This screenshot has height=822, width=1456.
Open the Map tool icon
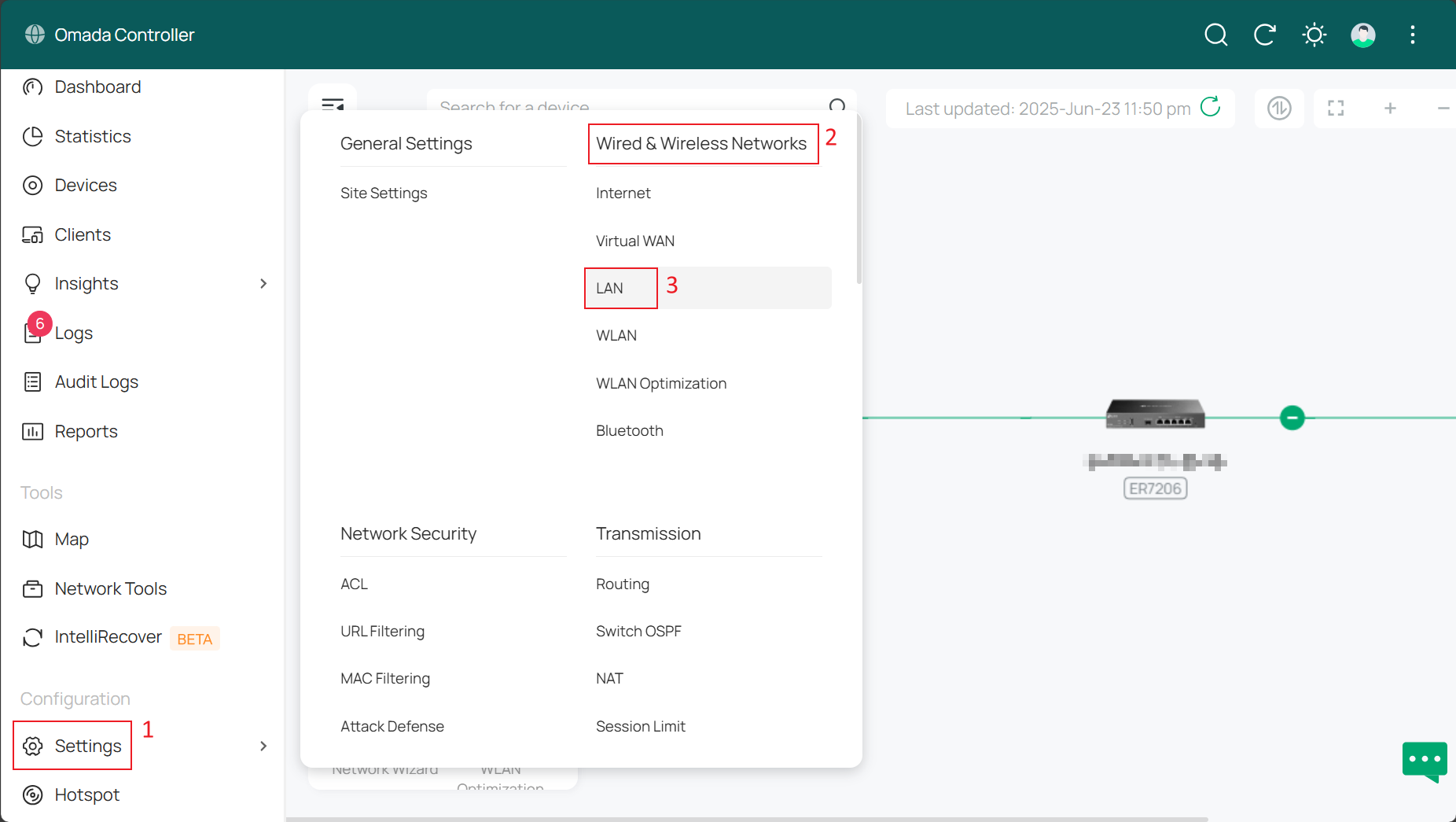32,539
